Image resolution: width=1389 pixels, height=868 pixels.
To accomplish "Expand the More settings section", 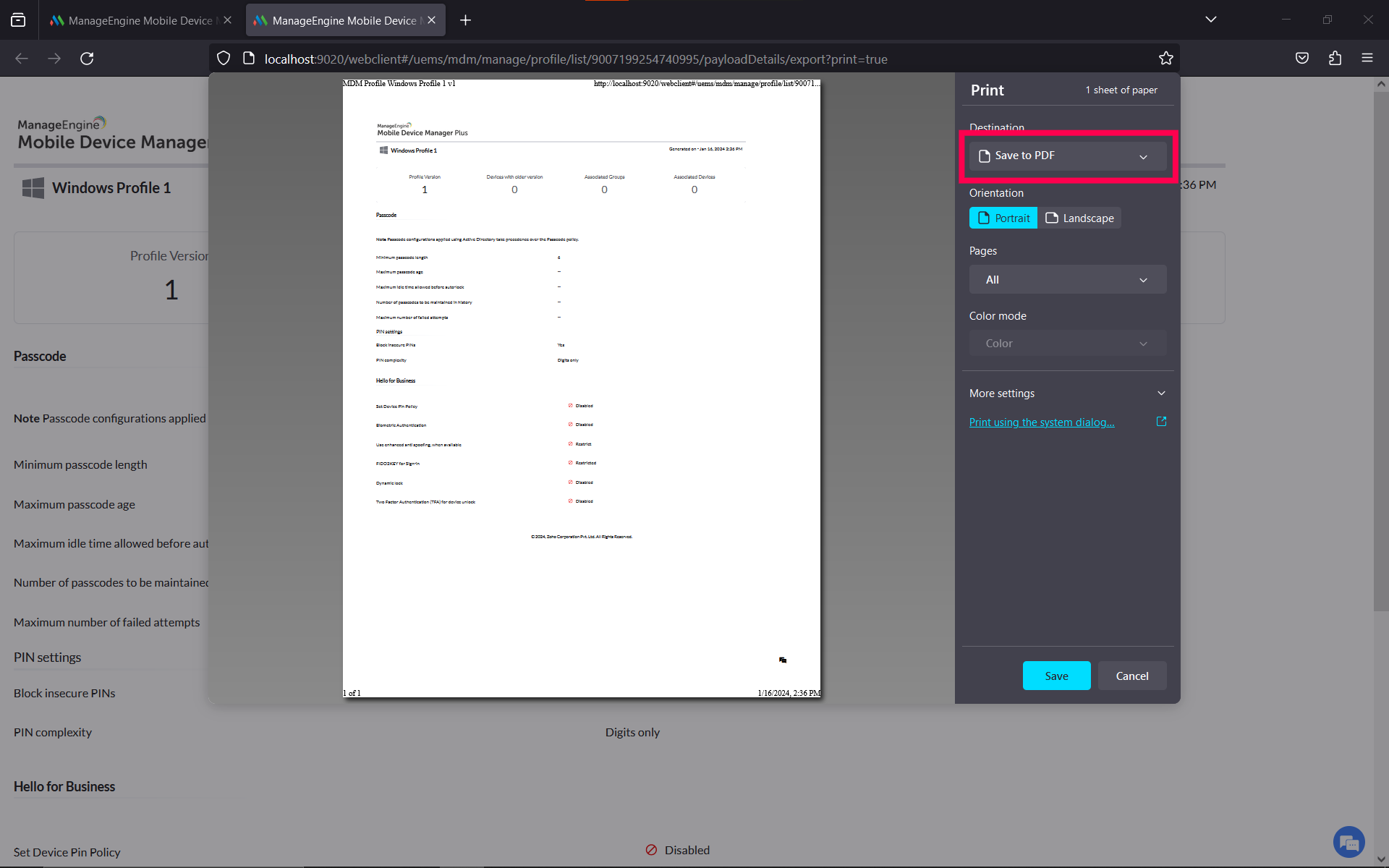I will pos(1067,393).
